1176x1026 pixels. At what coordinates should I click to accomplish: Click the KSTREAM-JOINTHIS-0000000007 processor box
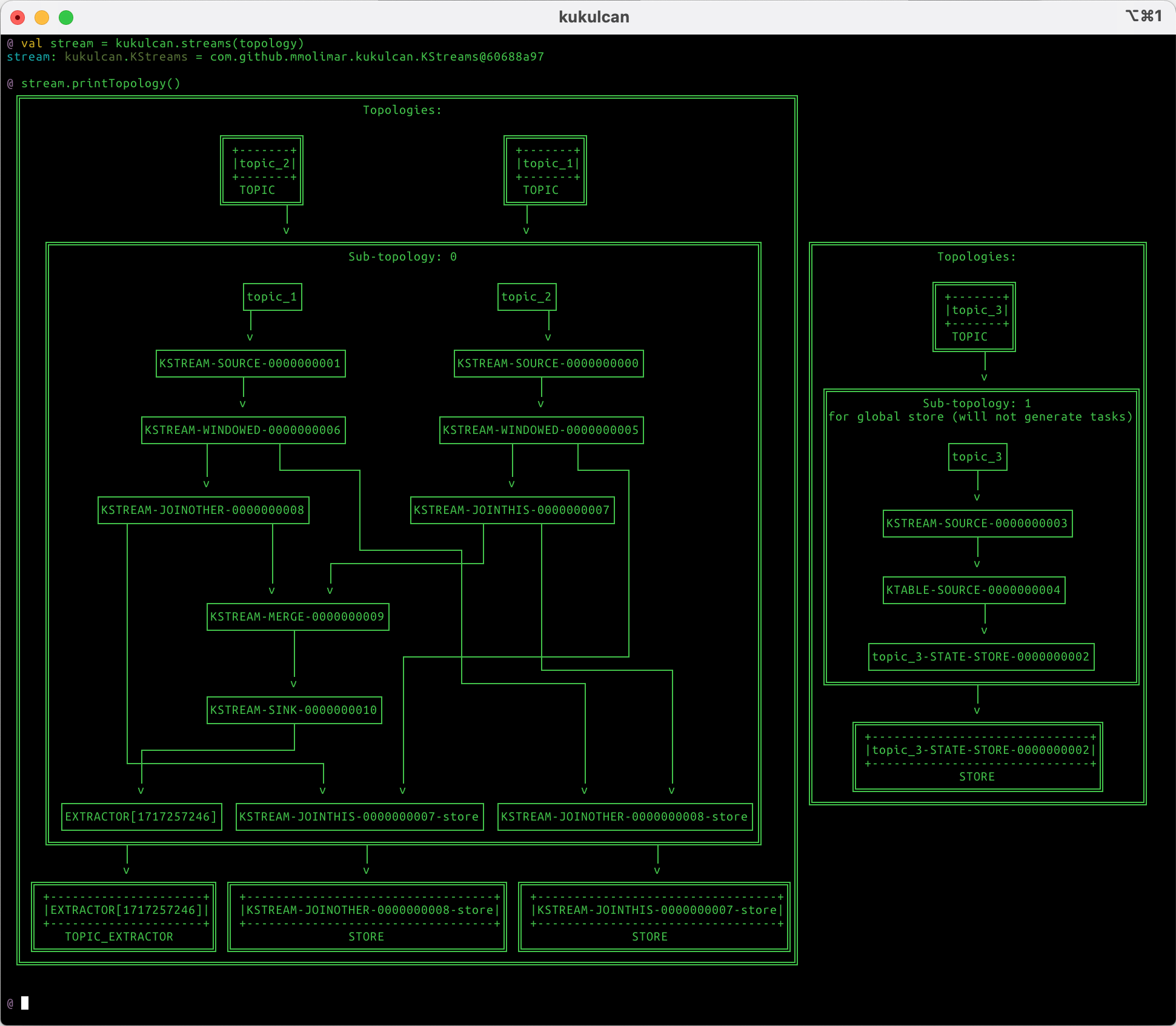coord(512,510)
